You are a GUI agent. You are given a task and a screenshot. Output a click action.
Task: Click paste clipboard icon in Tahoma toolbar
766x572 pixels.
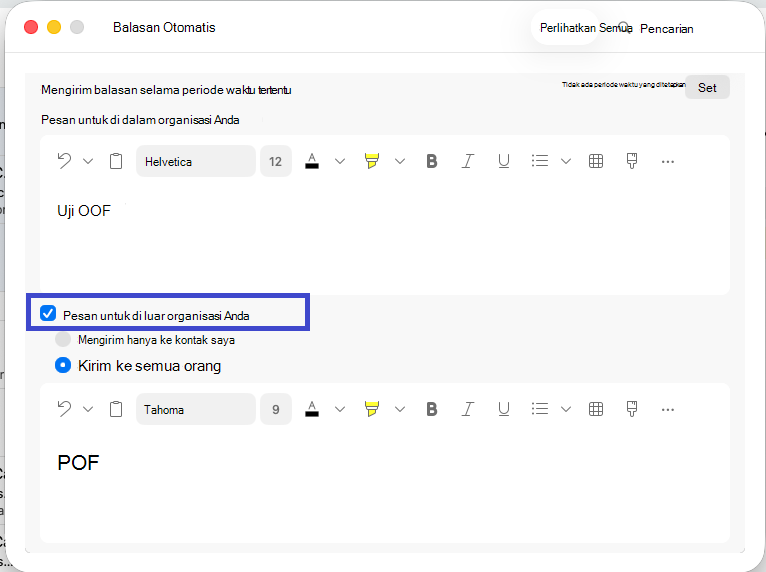pos(116,409)
